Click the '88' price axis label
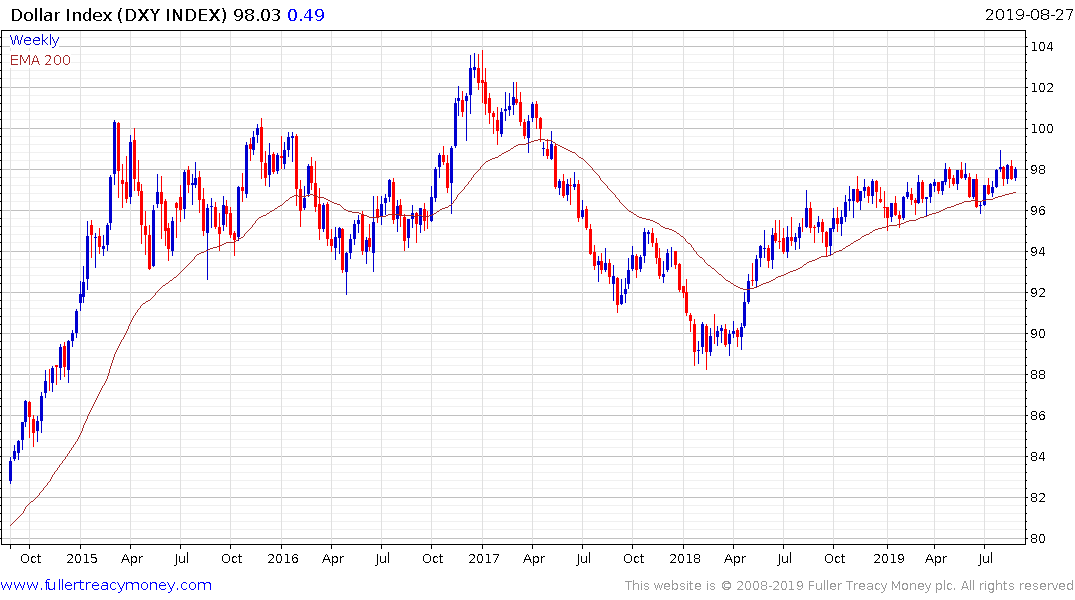 click(x=1039, y=375)
